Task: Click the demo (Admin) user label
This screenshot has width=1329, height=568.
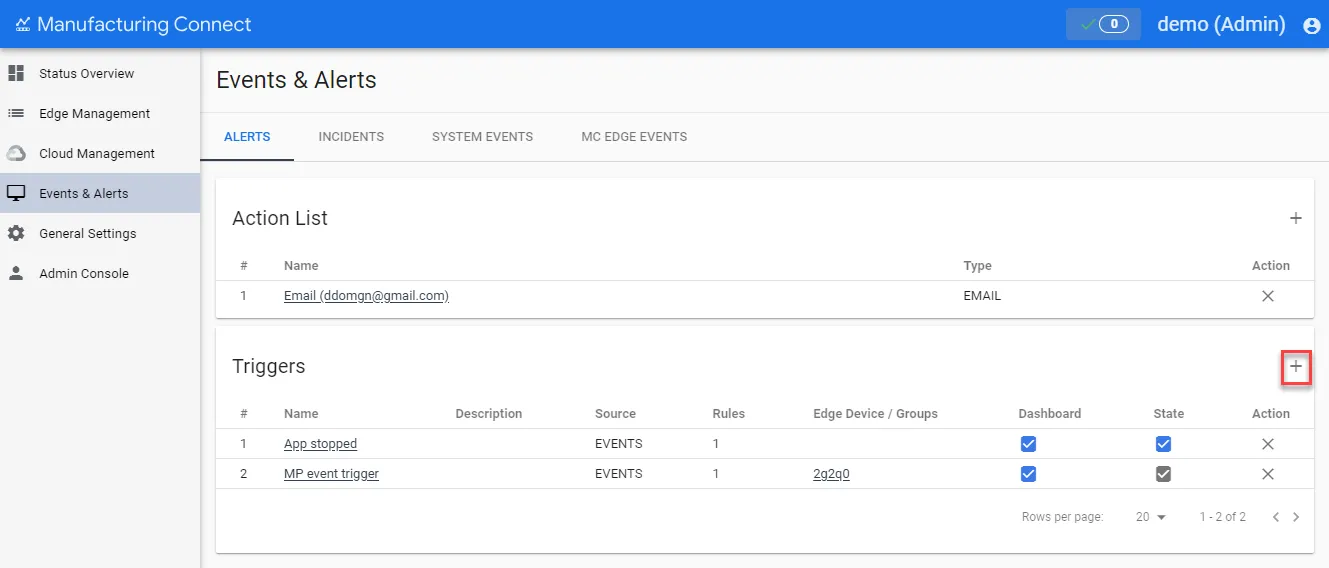Action: tap(1221, 24)
